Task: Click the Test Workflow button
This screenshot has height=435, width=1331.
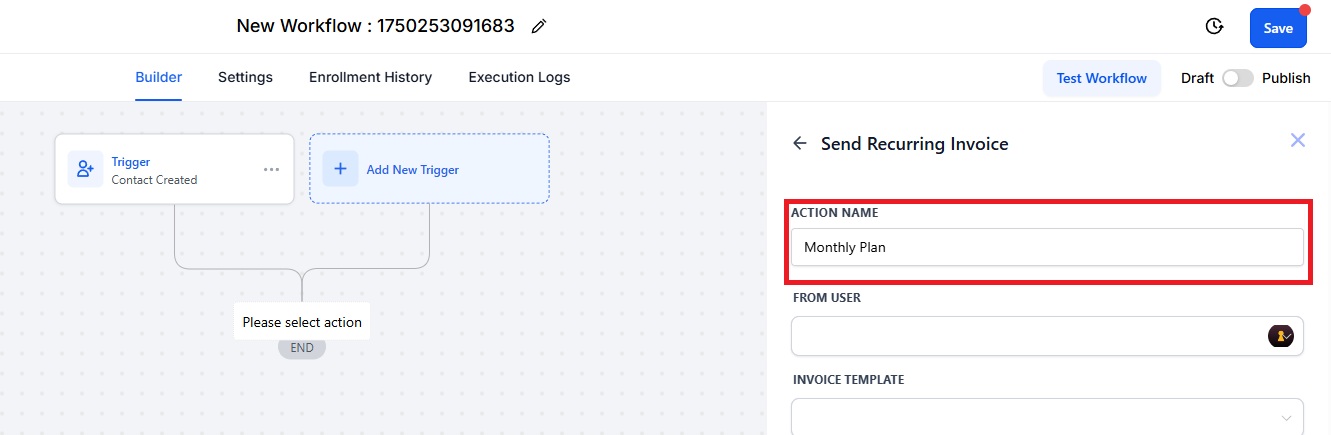Action: [x=1102, y=78]
